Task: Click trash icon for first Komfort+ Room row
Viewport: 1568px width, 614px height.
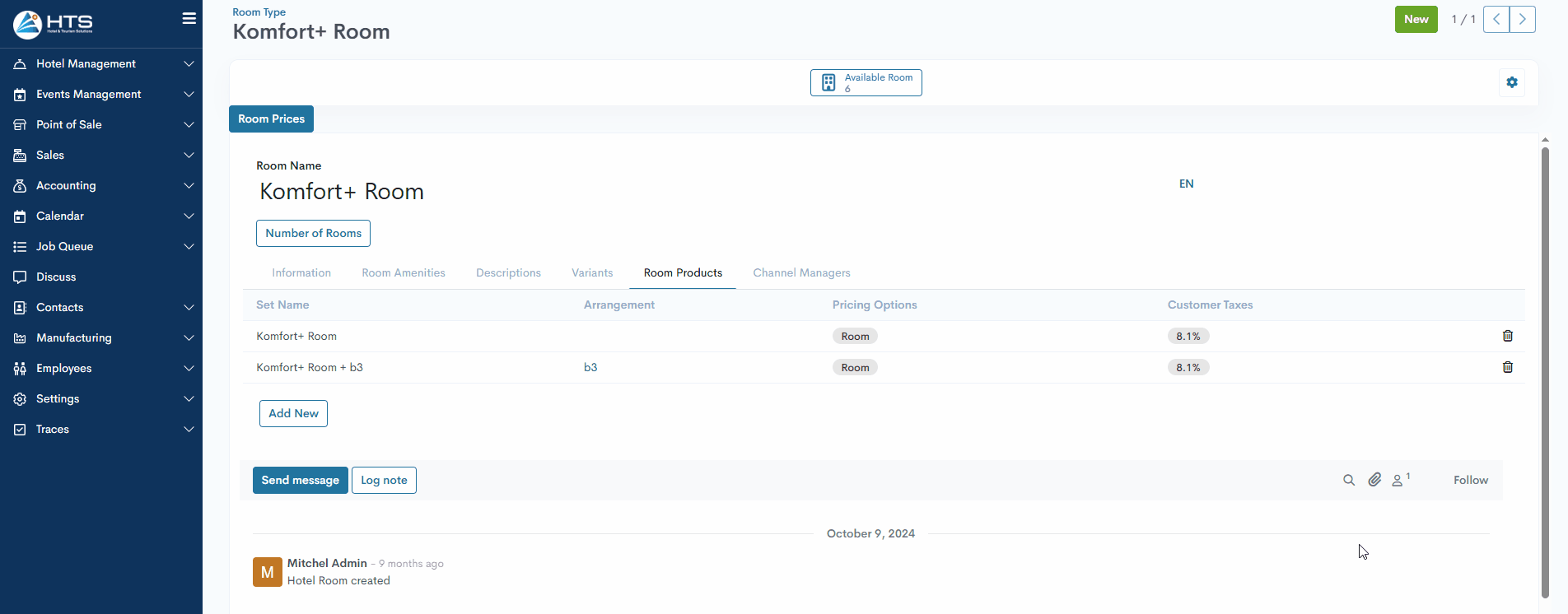Action: point(1507,336)
